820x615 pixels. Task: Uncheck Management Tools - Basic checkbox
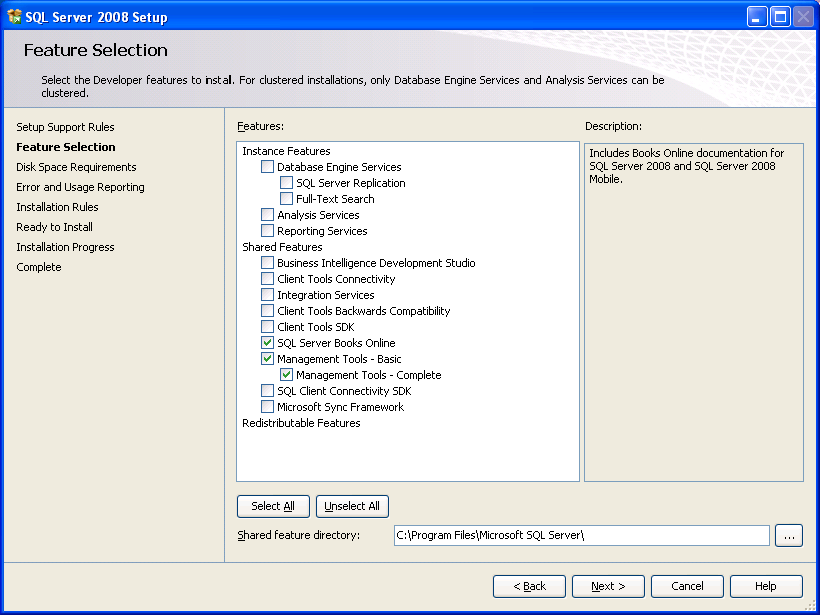click(267, 359)
